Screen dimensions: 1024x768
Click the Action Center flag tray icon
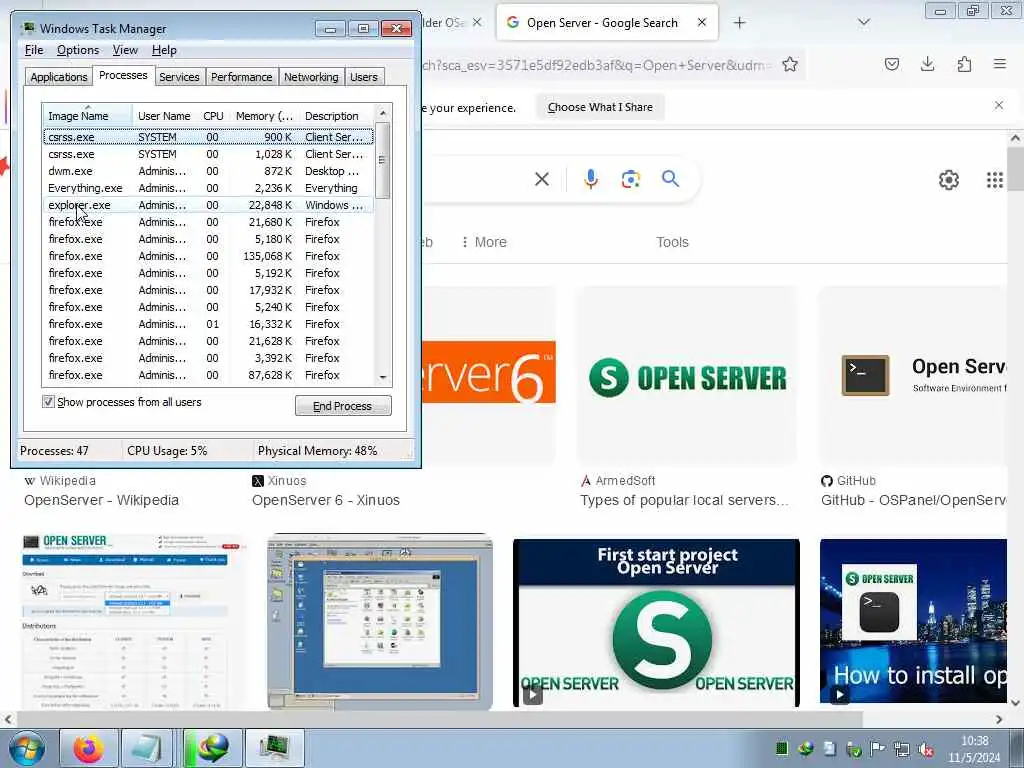[878, 748]
